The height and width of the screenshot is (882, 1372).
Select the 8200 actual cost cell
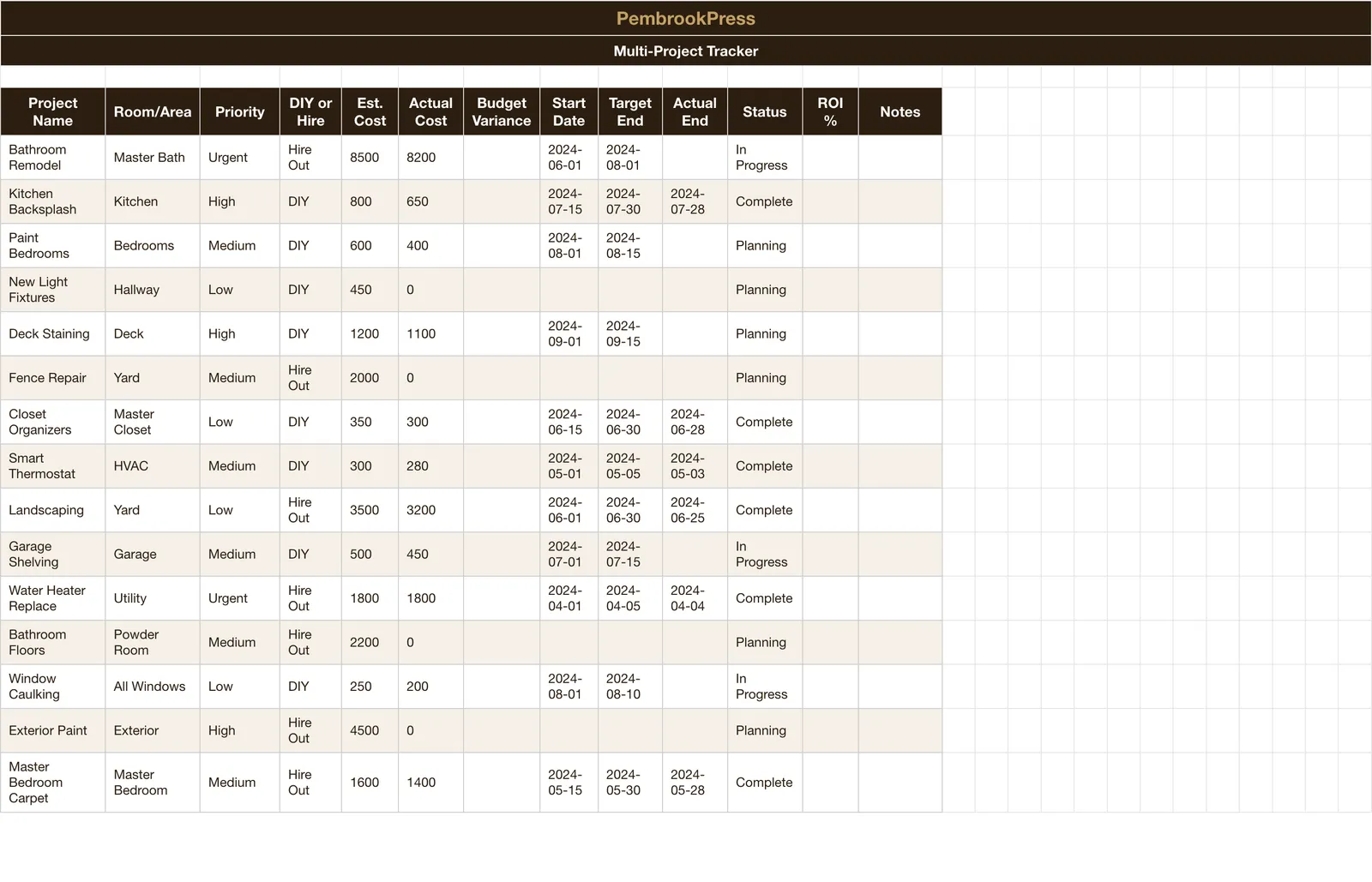click(430, 158)
